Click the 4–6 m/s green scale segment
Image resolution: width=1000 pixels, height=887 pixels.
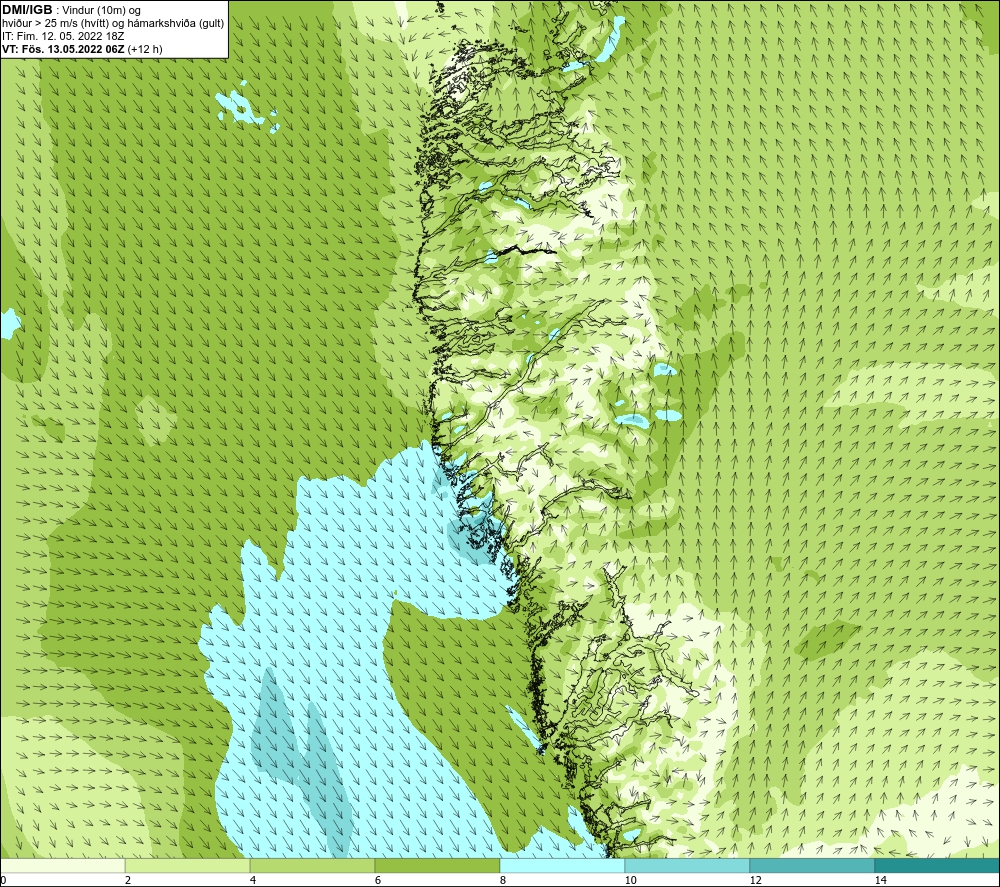pyautogui.click(x=312, y=866)
